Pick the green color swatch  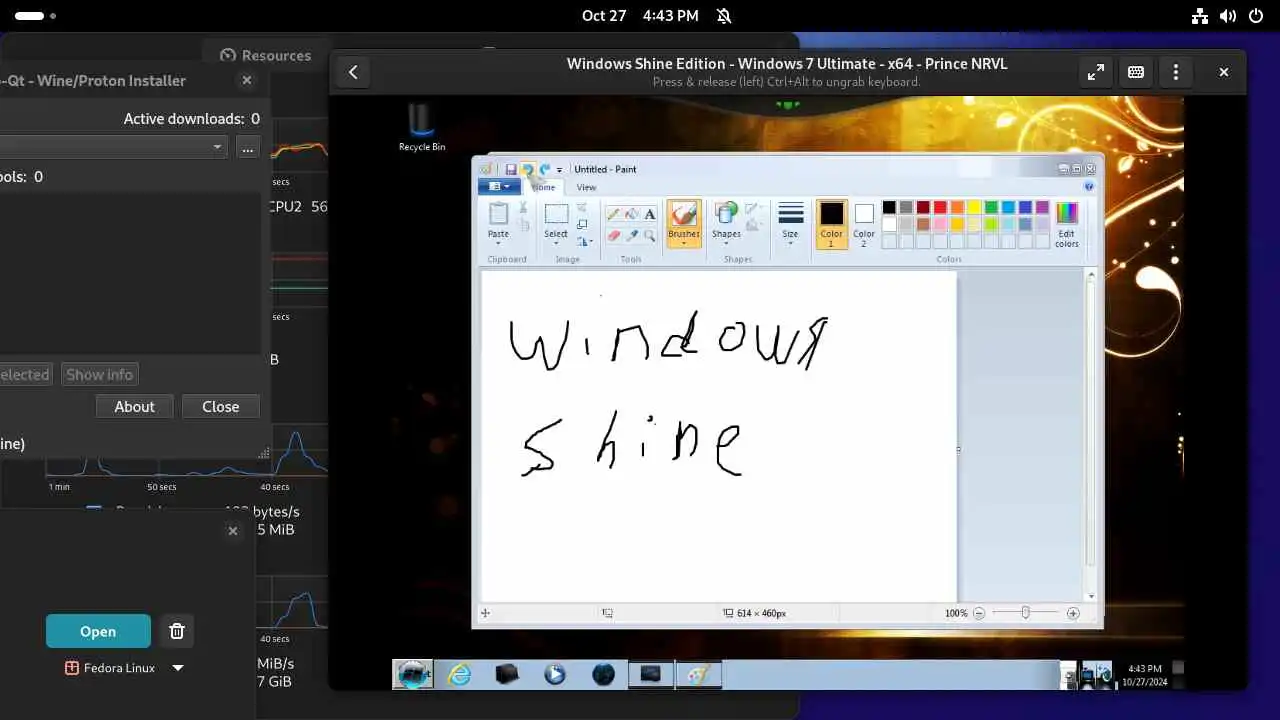point(991,207)
